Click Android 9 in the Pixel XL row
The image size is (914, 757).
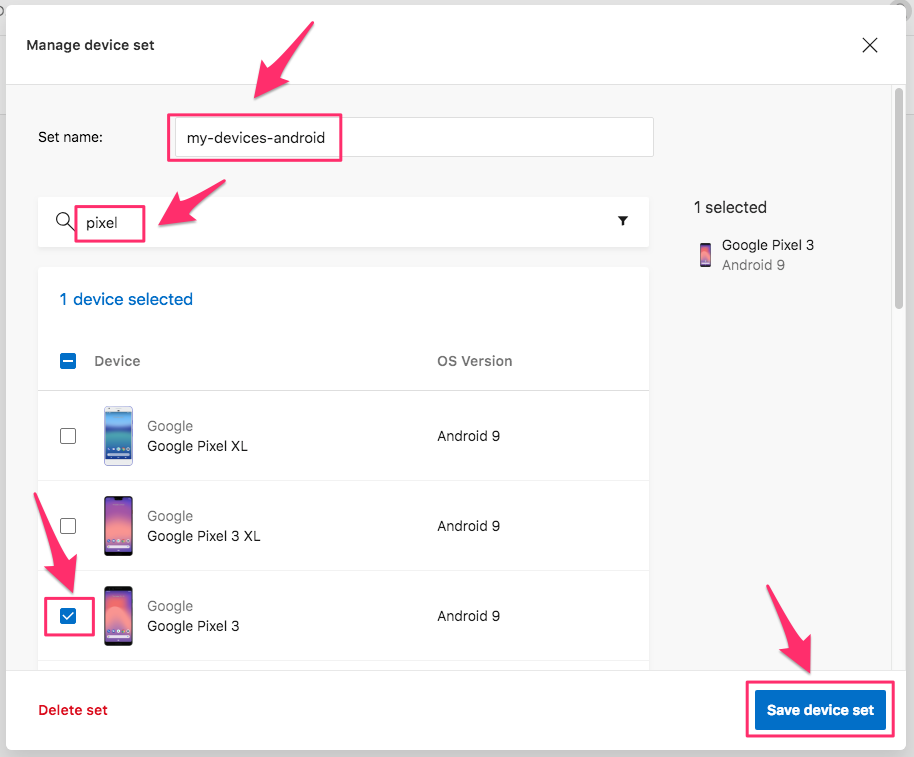point(469,436)
